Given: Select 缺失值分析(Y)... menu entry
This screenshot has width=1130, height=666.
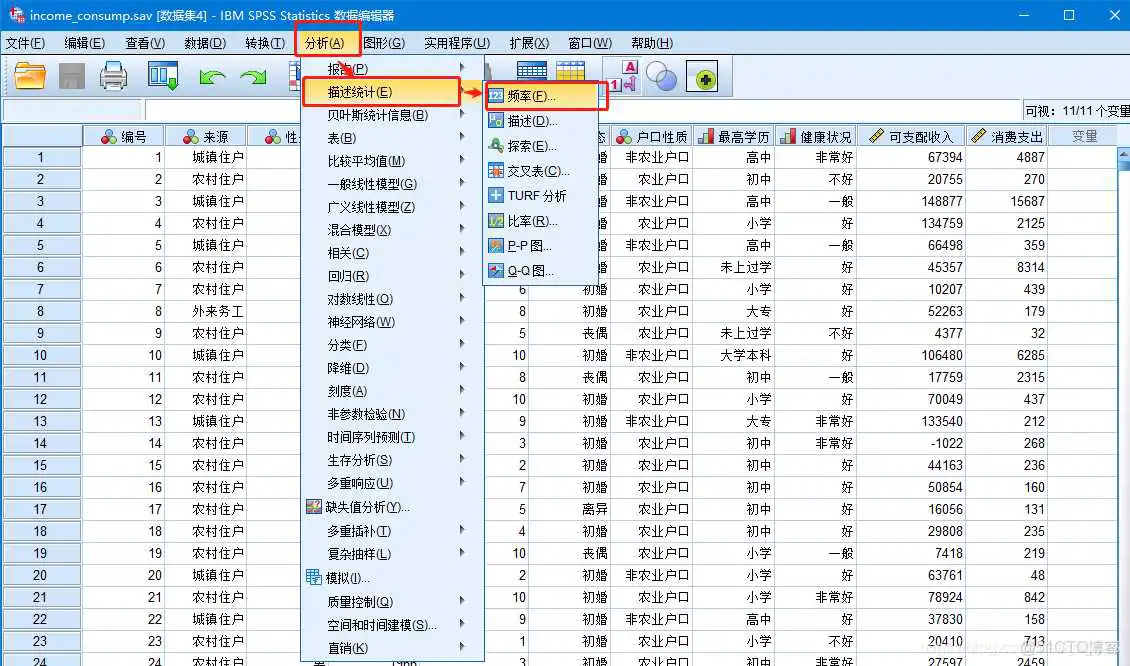Looking at the screenshot, I should point(391,507).
